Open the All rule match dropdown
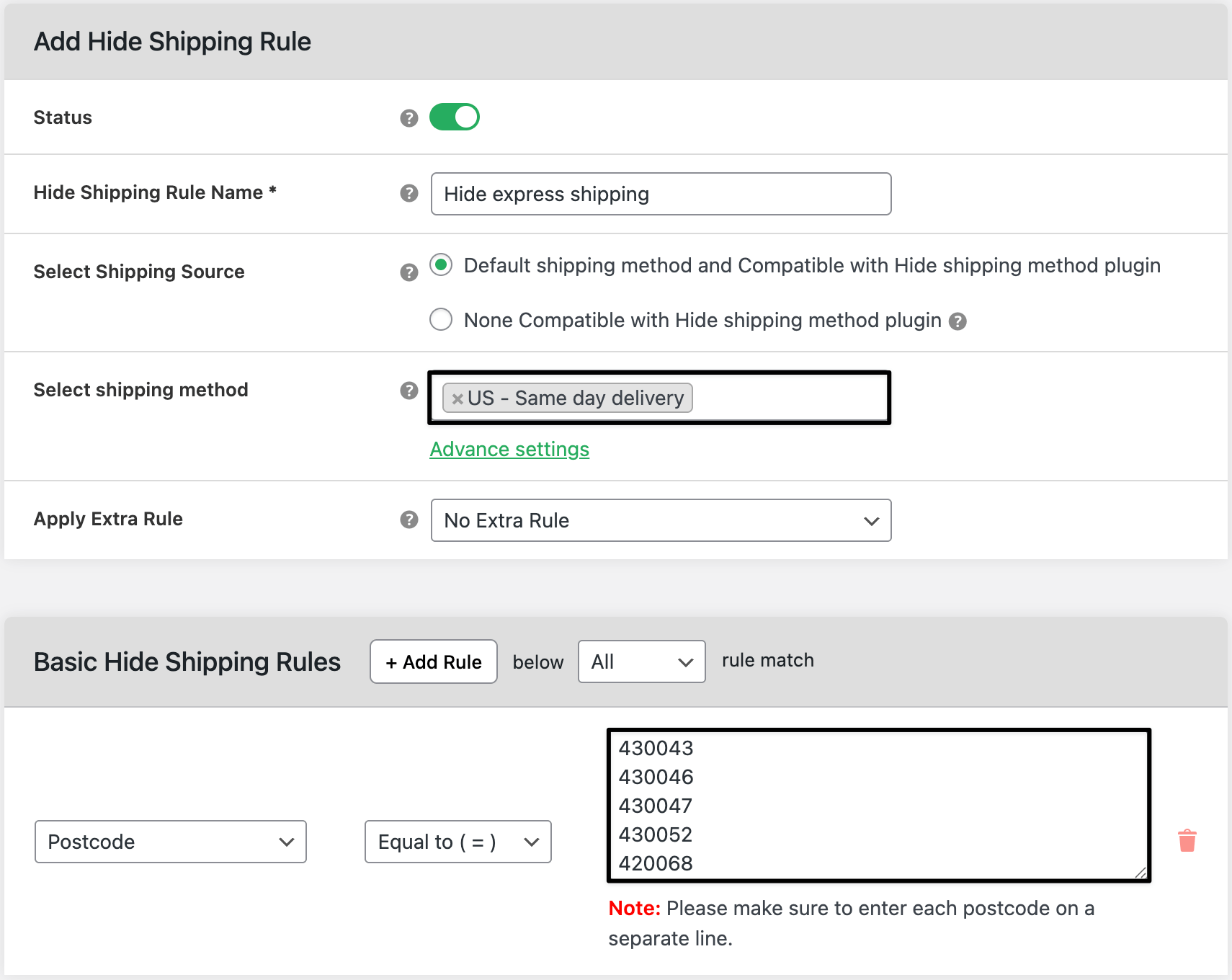The width and height of the screenshot is (1232, 980). point(641,661)
